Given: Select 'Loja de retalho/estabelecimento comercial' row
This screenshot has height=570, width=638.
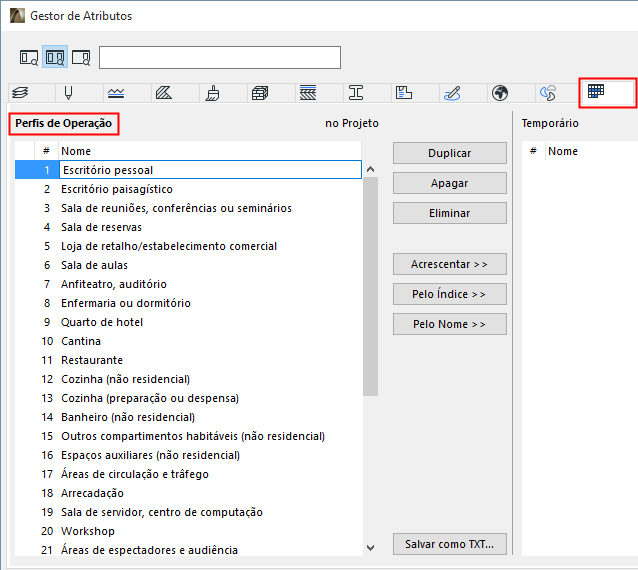Looking at the screenshot, I should 188,246.
